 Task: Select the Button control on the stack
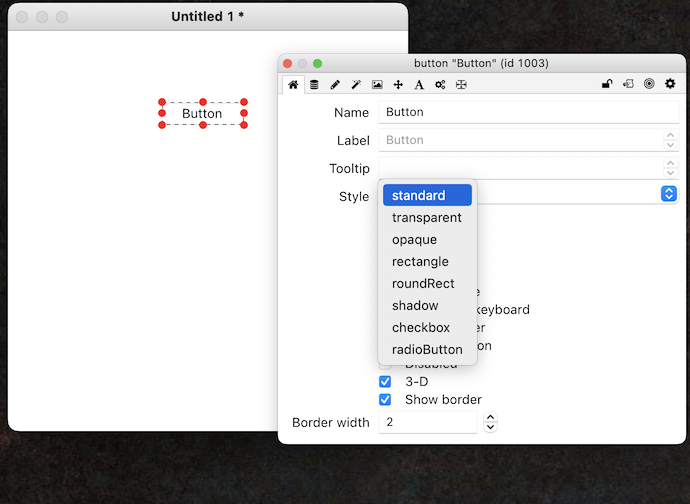(202, 114)
